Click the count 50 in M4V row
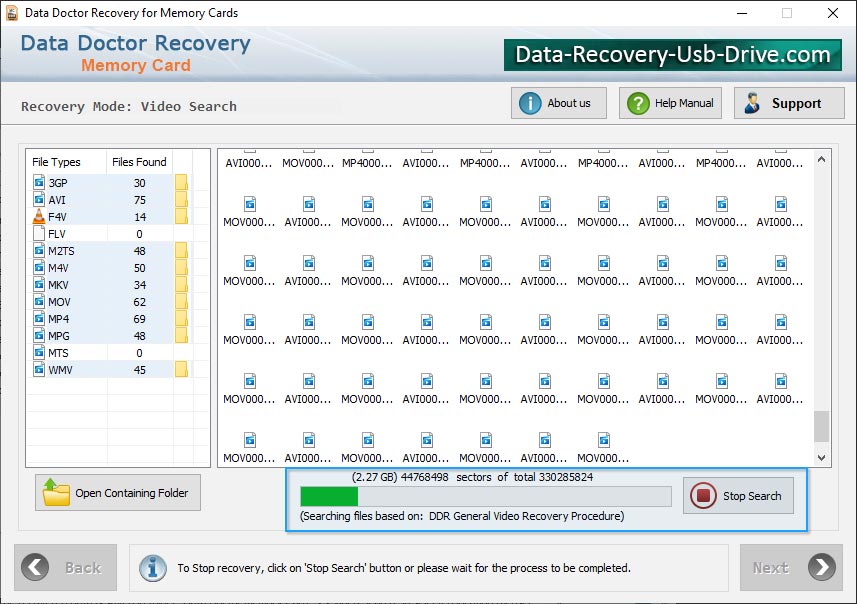This screenshot has height=604, width=857. coord(139,268)
